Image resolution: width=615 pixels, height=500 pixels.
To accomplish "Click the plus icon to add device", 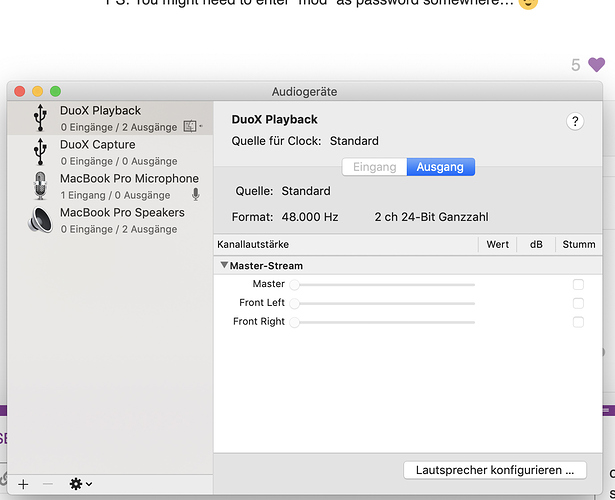I will tap(23, 484).
